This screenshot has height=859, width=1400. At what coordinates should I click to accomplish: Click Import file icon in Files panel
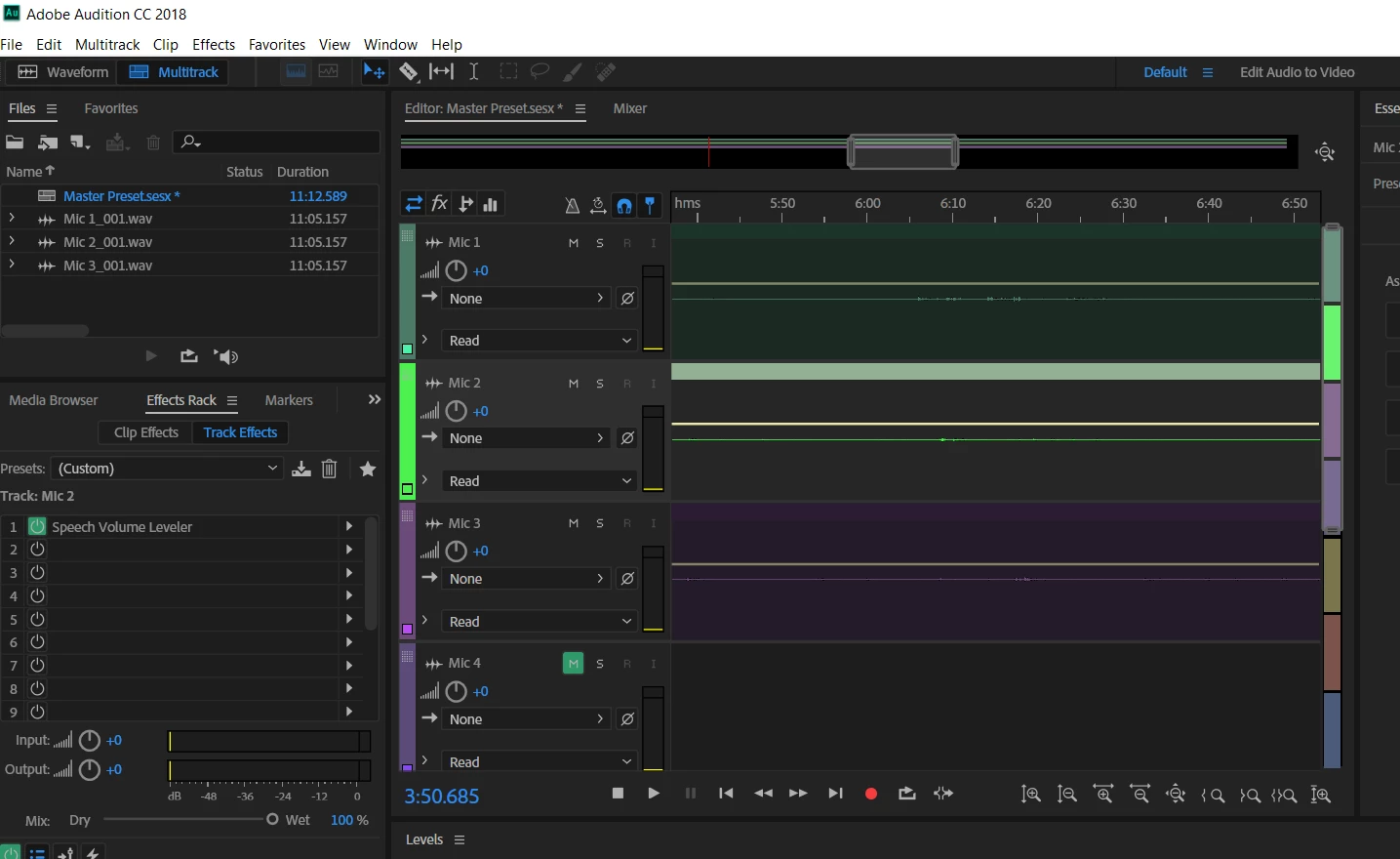point(48,143)
